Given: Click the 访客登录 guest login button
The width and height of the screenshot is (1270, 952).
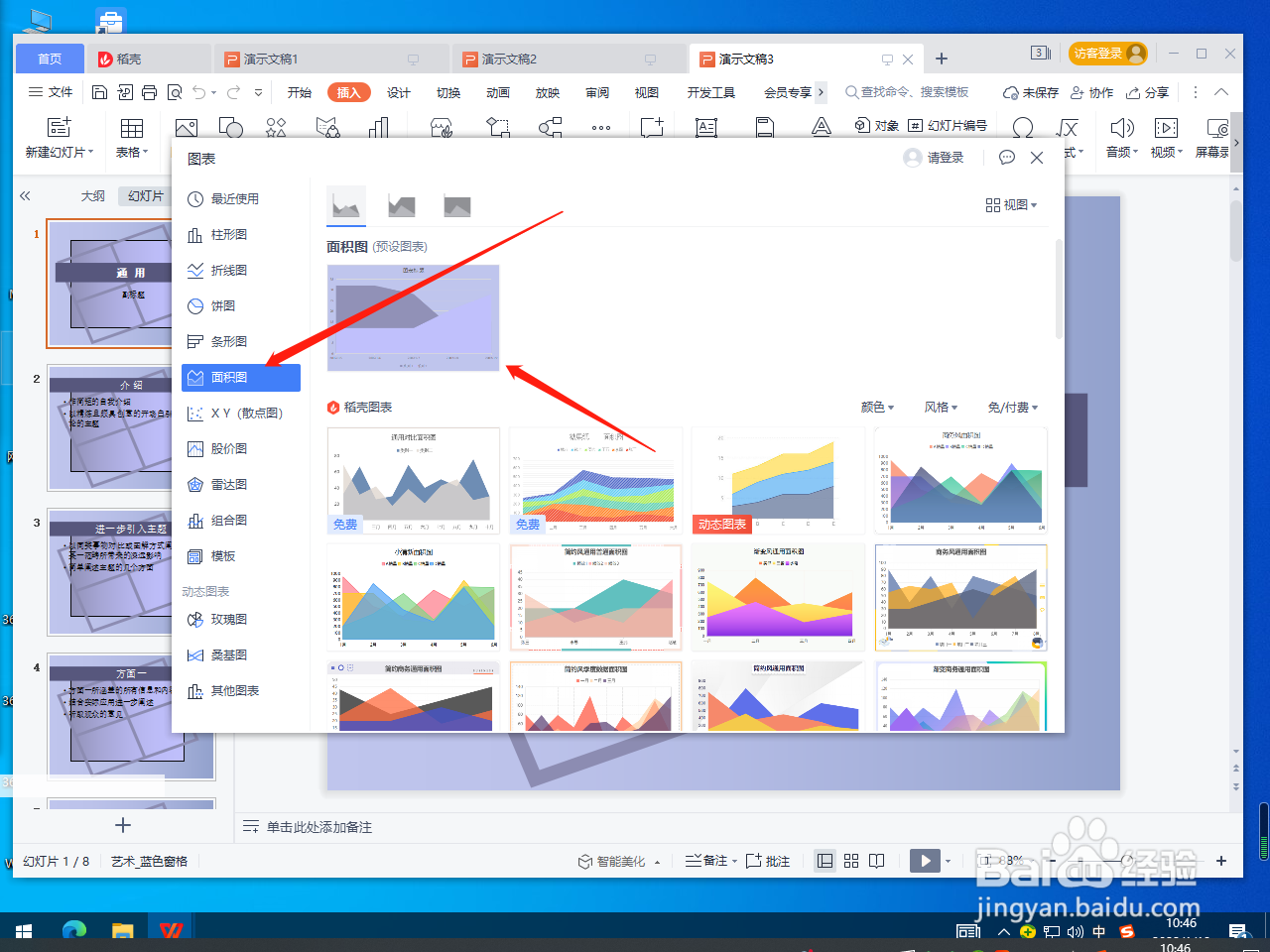Looking at the screenshot, I should tap(1108, 54).
